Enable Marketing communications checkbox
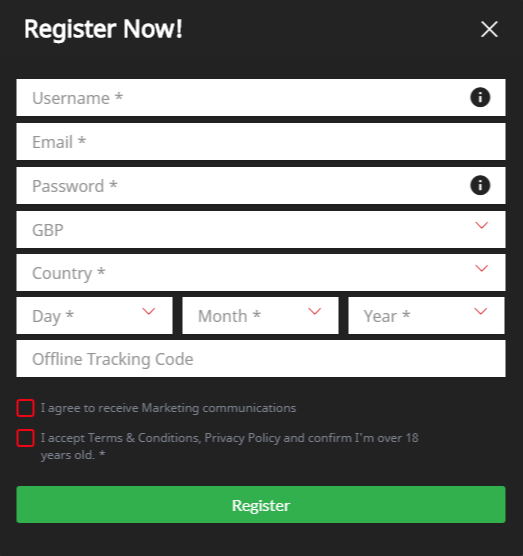This screenshot has height=556, width=523. [26, 408]
